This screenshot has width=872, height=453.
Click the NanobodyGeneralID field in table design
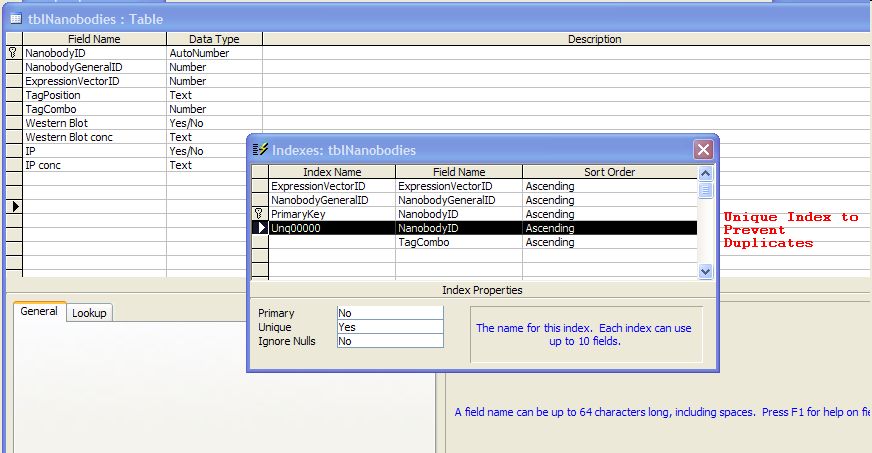pyautogui.click(x=94, y=67)
